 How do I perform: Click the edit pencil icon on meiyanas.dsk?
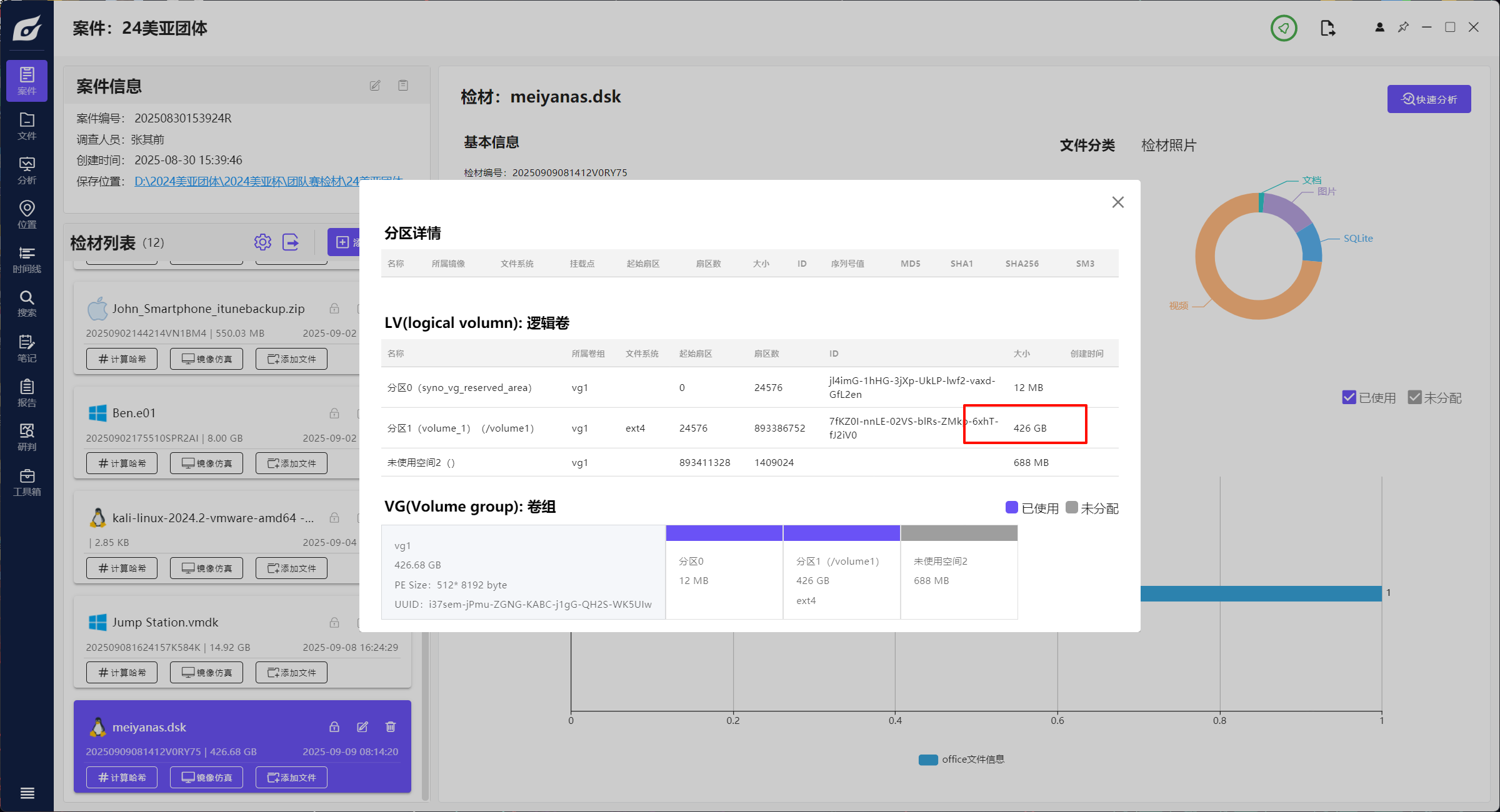(x=362, y=726)
